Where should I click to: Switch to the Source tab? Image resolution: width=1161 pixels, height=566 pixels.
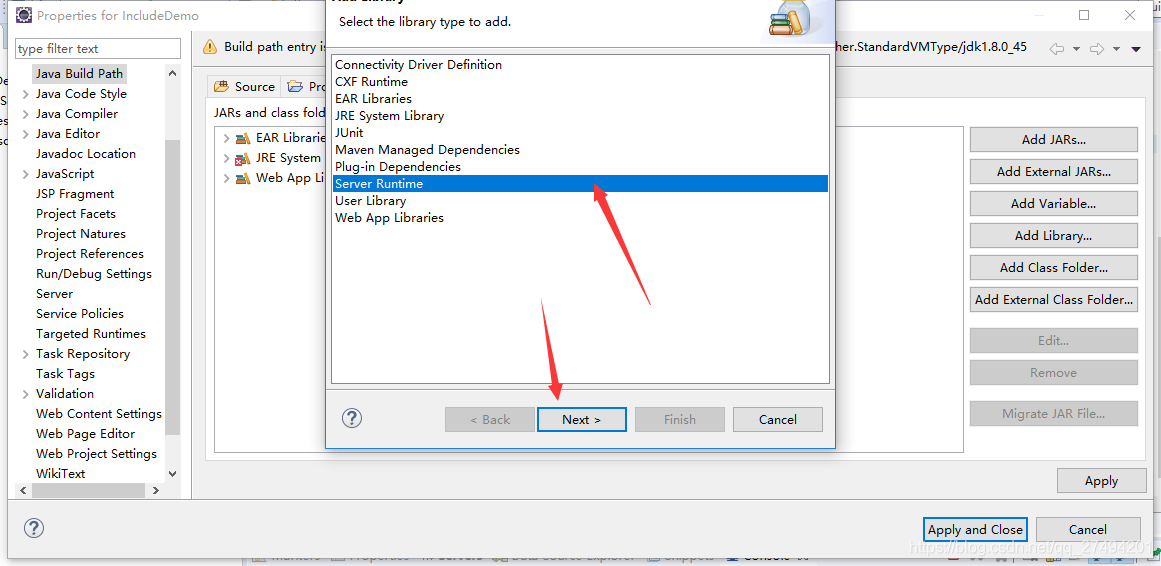244,87
